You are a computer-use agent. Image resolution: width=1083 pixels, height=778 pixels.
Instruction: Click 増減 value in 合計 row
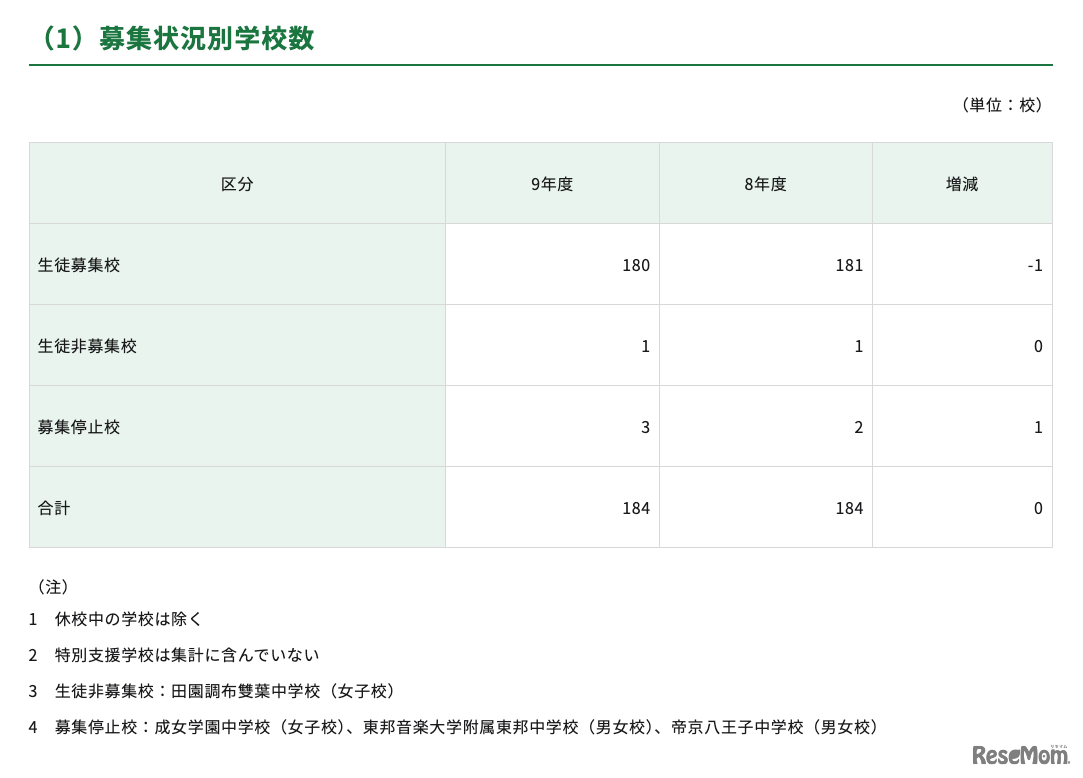[x=1038, y=508]
